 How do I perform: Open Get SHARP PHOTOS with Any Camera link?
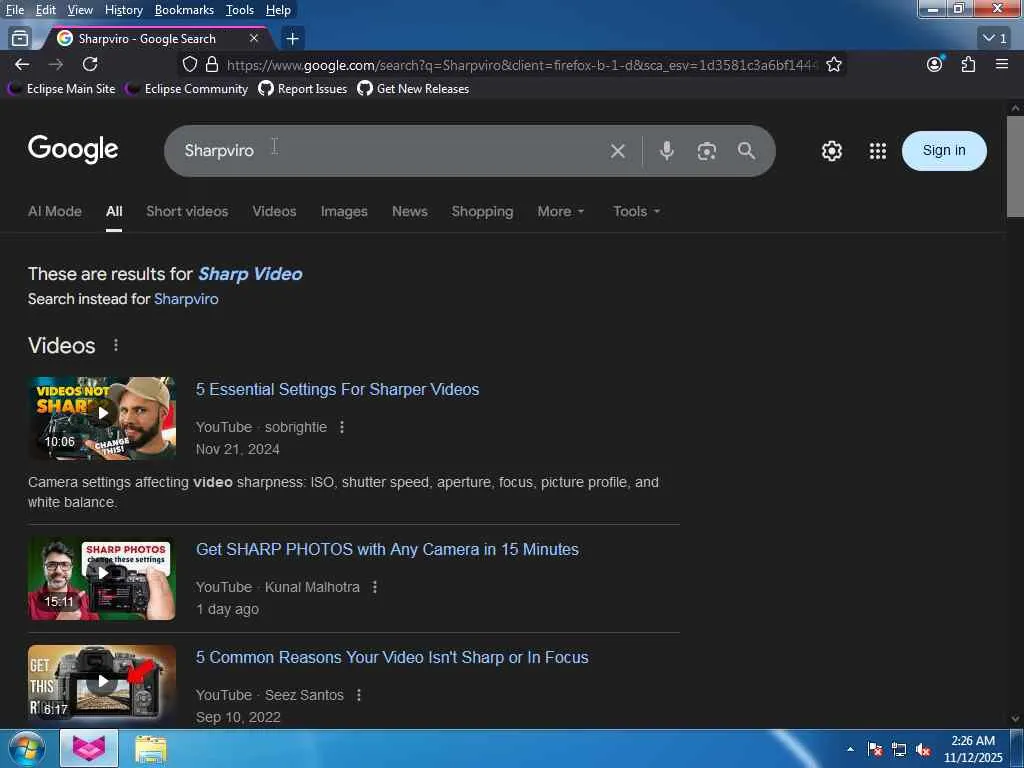387,549
